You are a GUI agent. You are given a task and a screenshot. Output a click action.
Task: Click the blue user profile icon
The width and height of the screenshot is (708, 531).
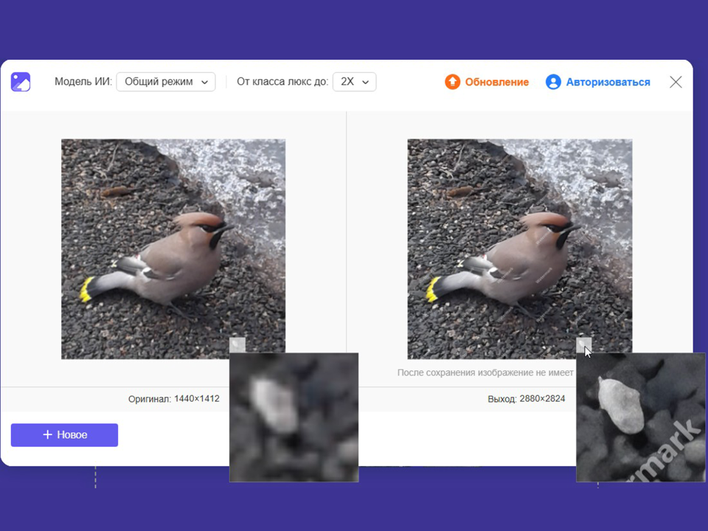click(553, 82)
